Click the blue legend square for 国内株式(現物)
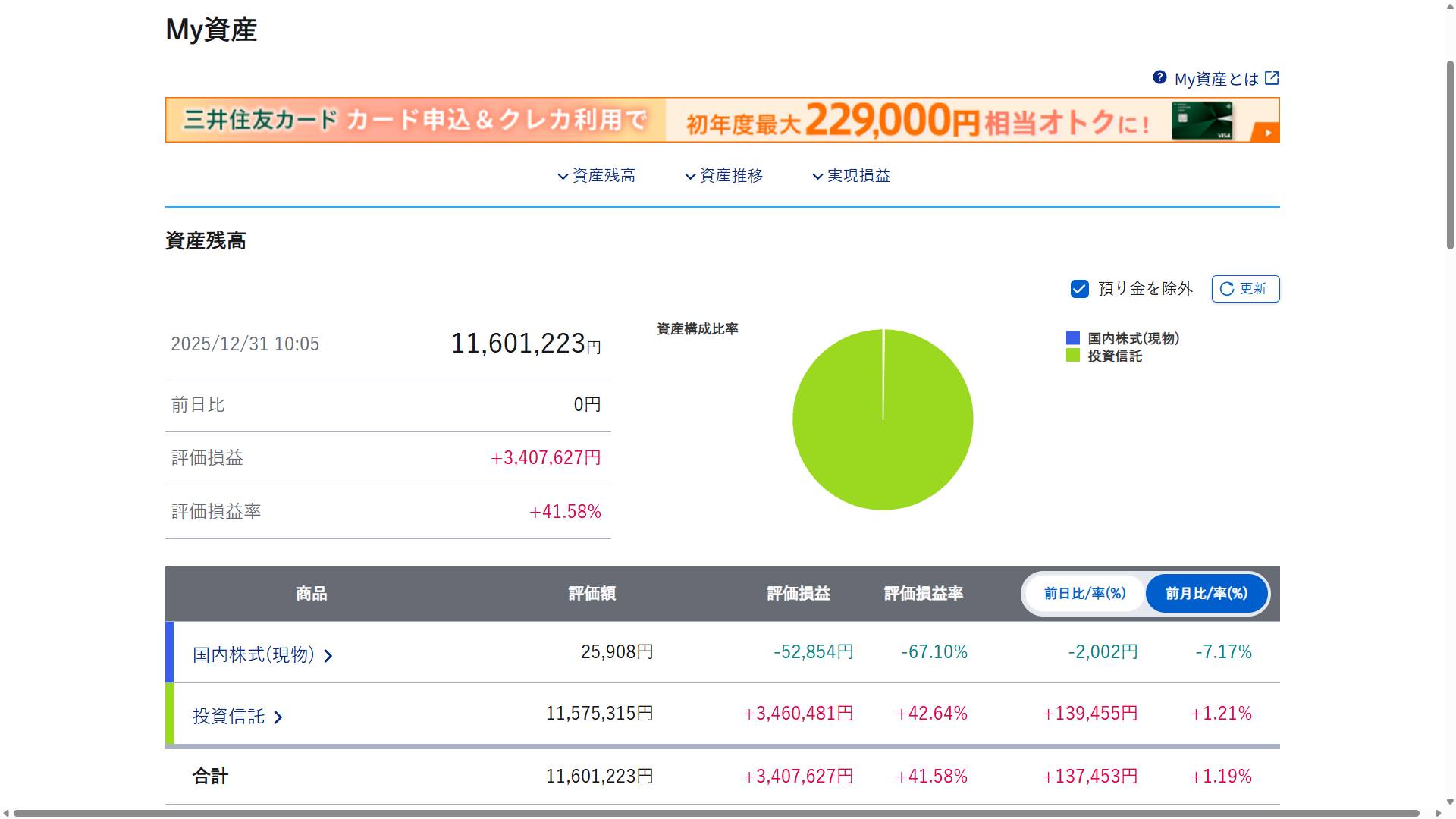The width and height of the screenshot is (1456, 819). pyautogui.click(x=1072, y=338)
